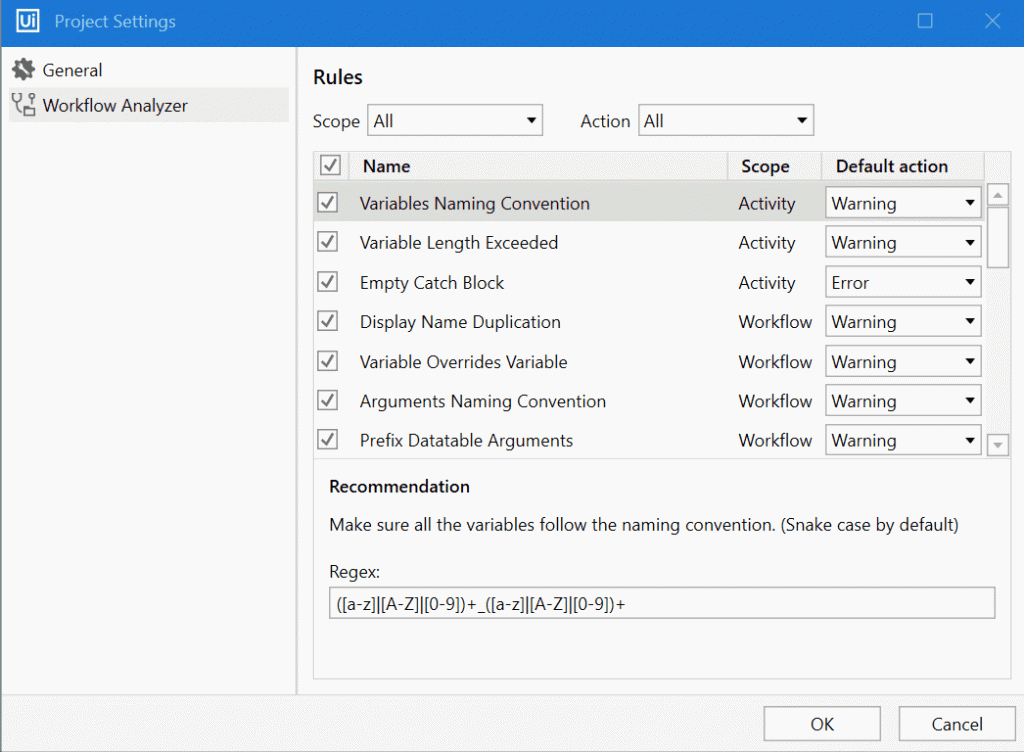Click the rules list scroll down arrow

click(x=998, y=445)
